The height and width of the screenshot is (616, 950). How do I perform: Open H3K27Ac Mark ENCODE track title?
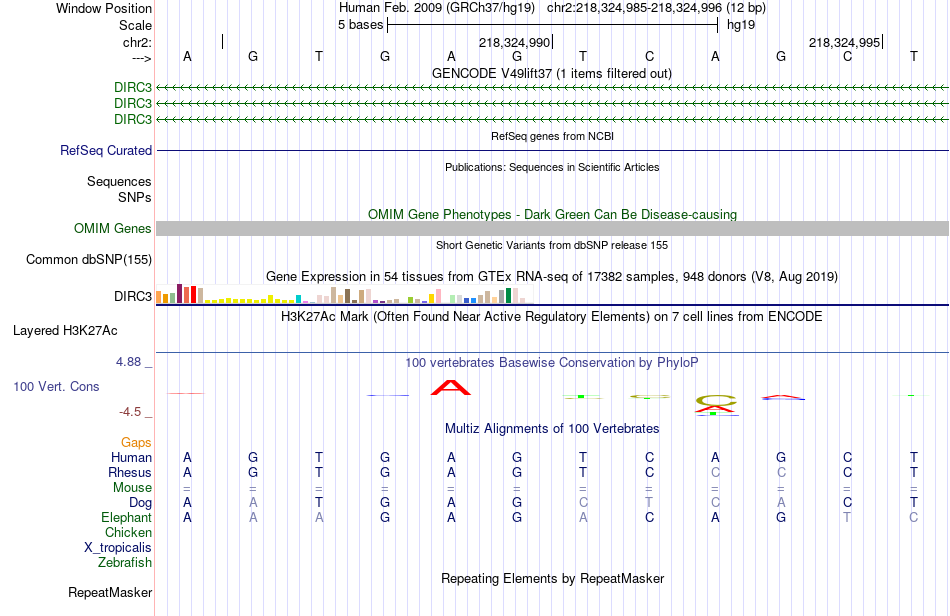tap(552, 317)
